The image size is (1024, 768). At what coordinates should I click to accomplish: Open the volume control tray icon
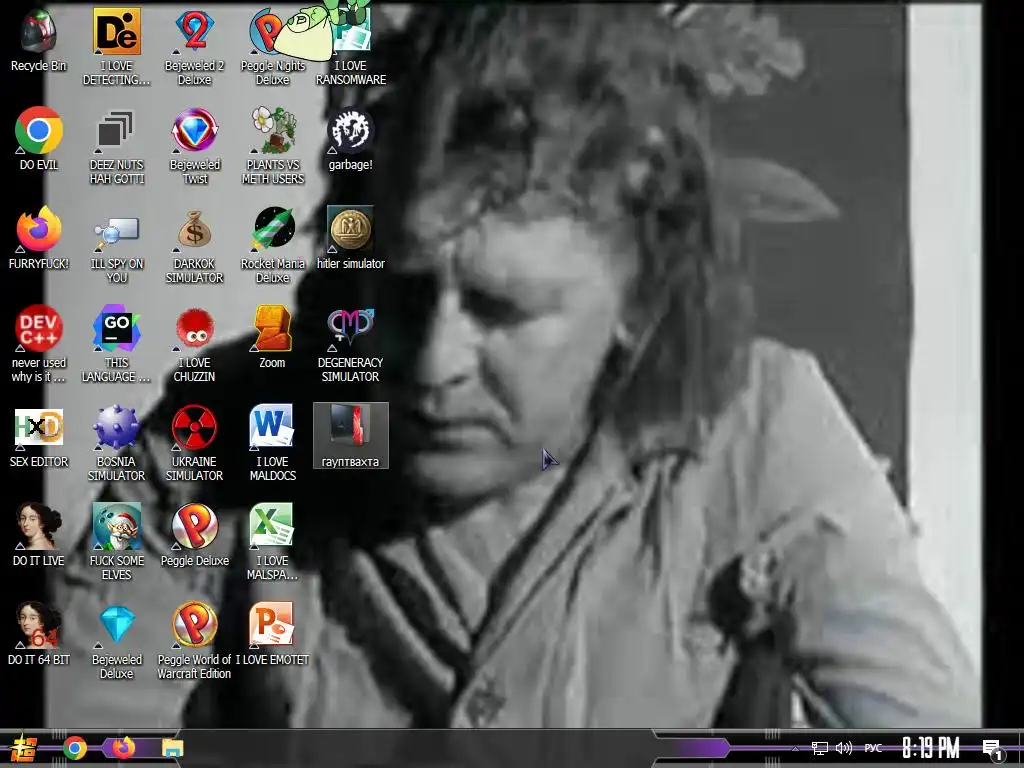[844, 748]
